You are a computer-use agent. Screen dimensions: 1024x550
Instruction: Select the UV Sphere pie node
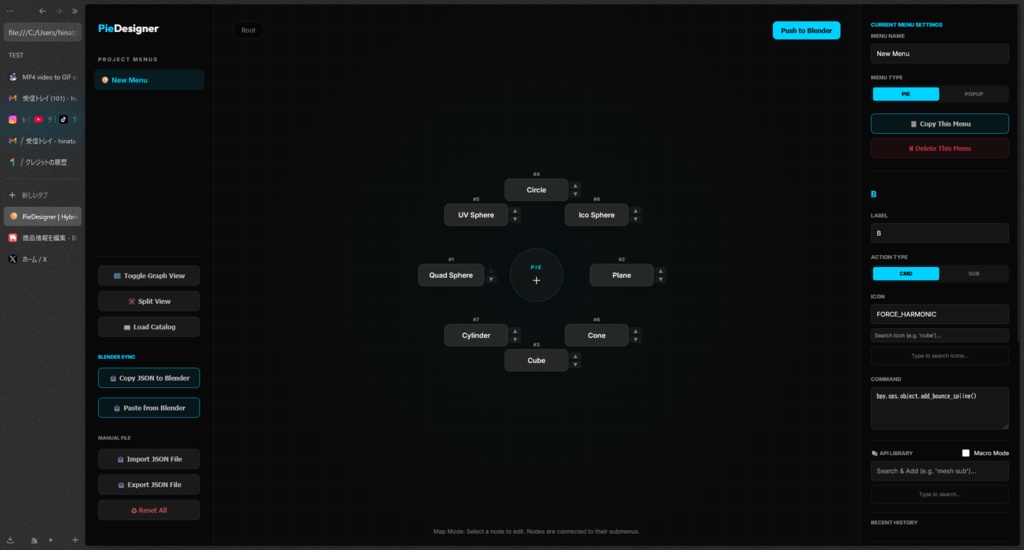(476, 215)
